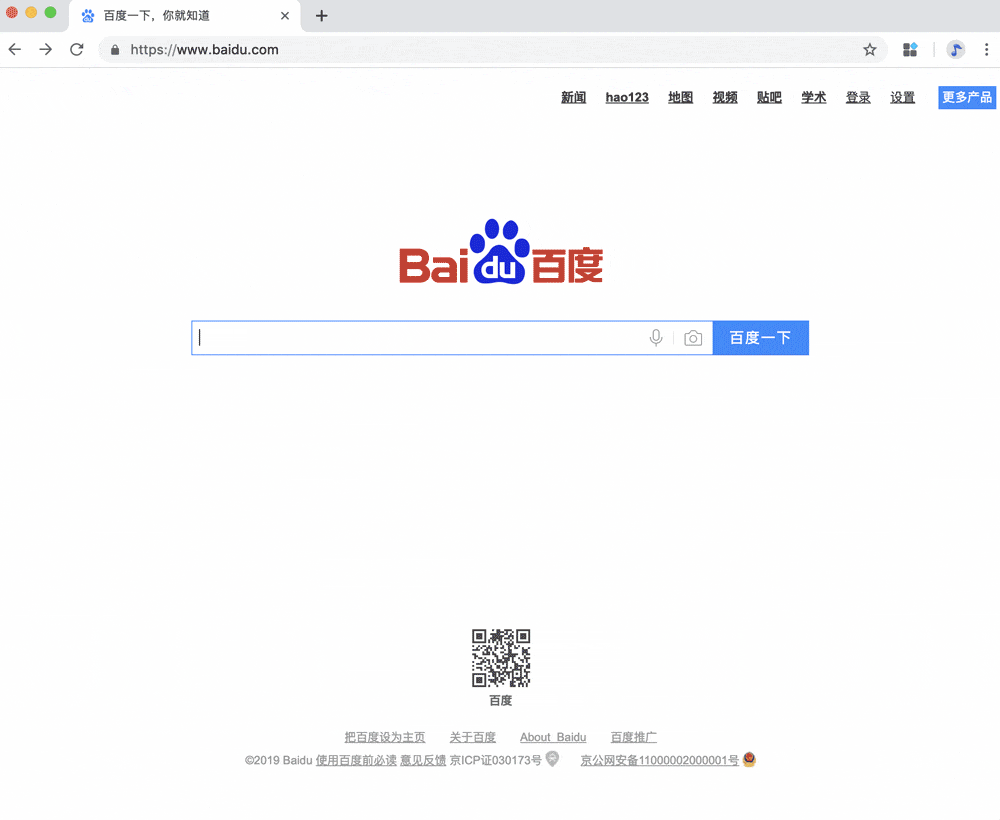Click the ICP shield badge icon
The image size is (1000, 820).
pos(552,759)
